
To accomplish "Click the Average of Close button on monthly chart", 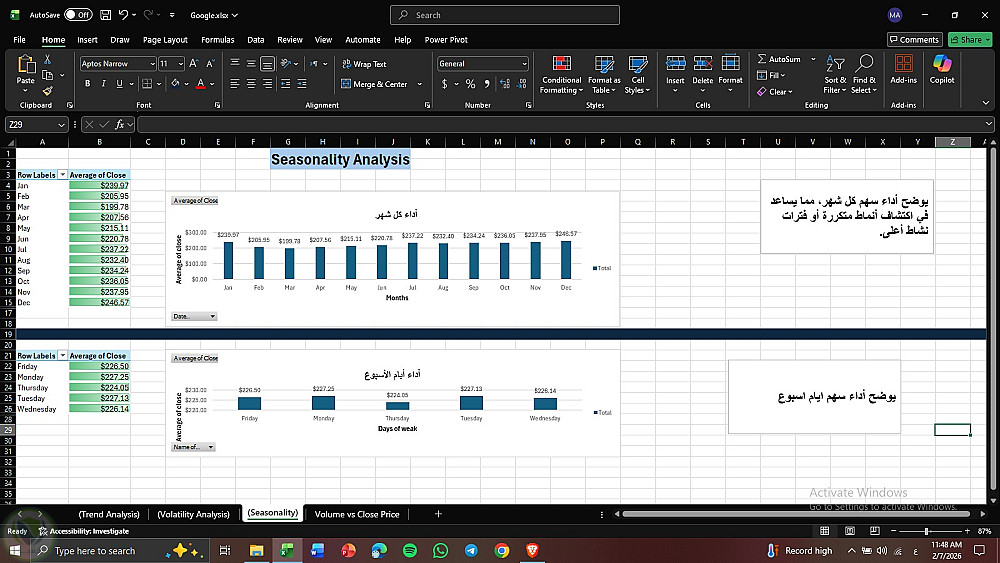I will tap(195, 201).
